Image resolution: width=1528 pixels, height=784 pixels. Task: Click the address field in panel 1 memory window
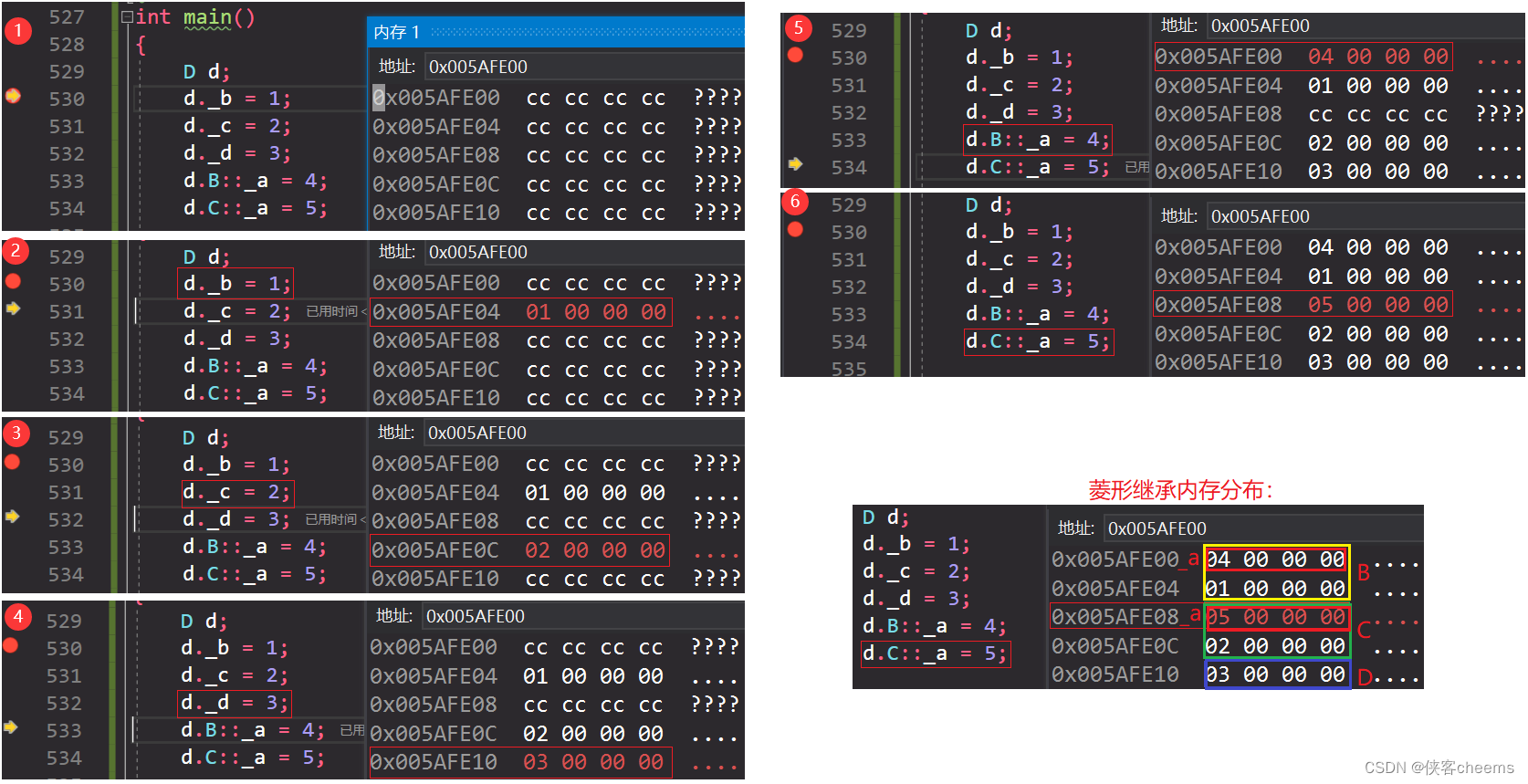584,67
